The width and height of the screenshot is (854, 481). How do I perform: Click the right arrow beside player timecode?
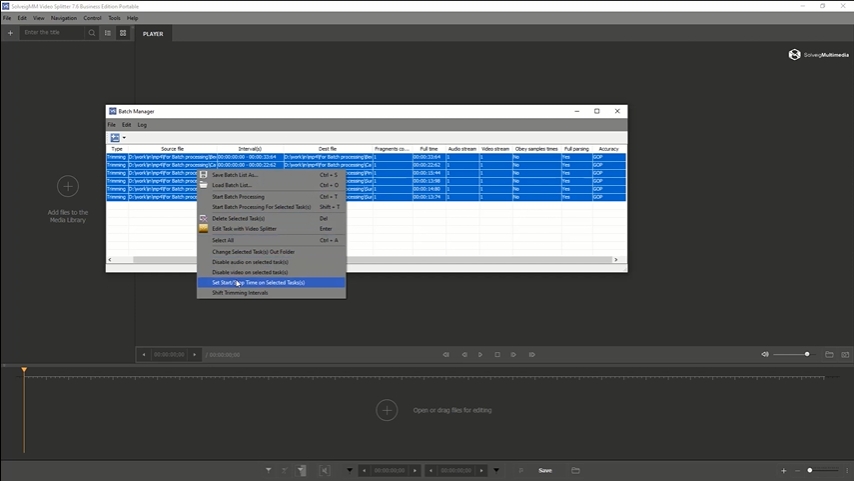pyautogui.click(x=194, y=355)
